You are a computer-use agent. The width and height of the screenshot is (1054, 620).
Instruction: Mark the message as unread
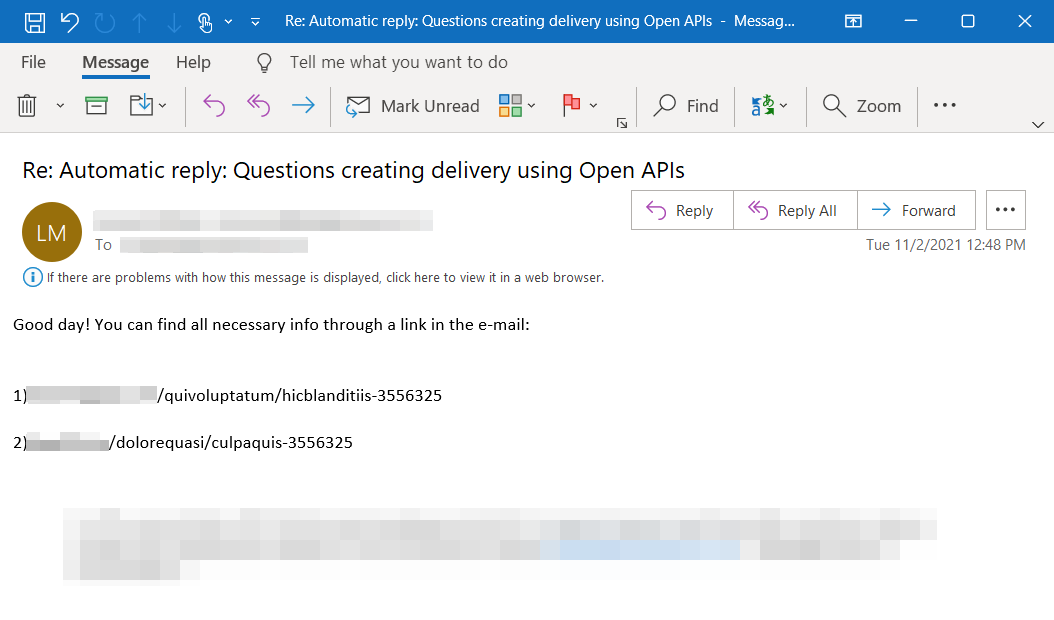coord(412,105)
